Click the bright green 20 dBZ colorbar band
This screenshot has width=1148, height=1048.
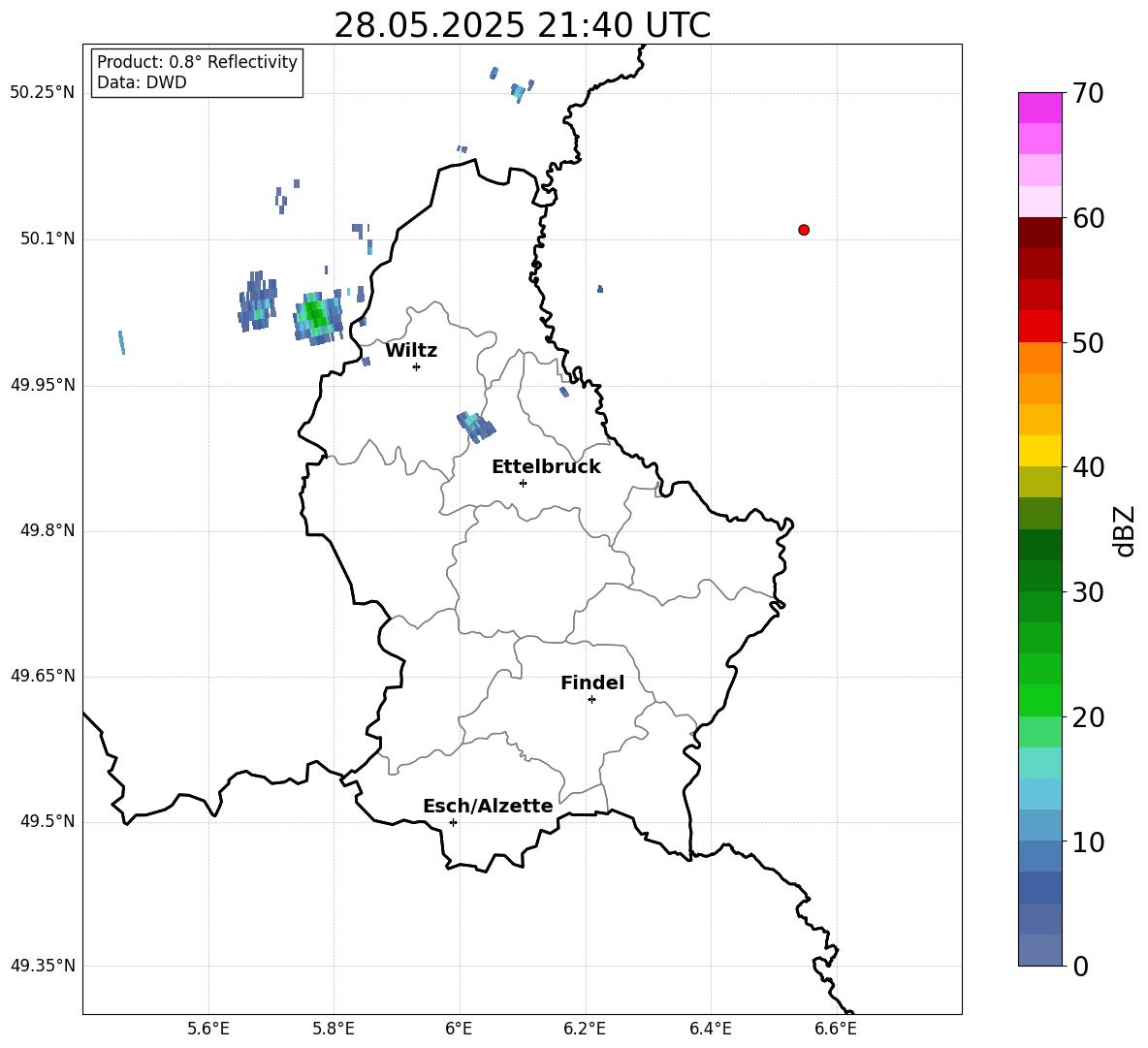point(1039,700)
